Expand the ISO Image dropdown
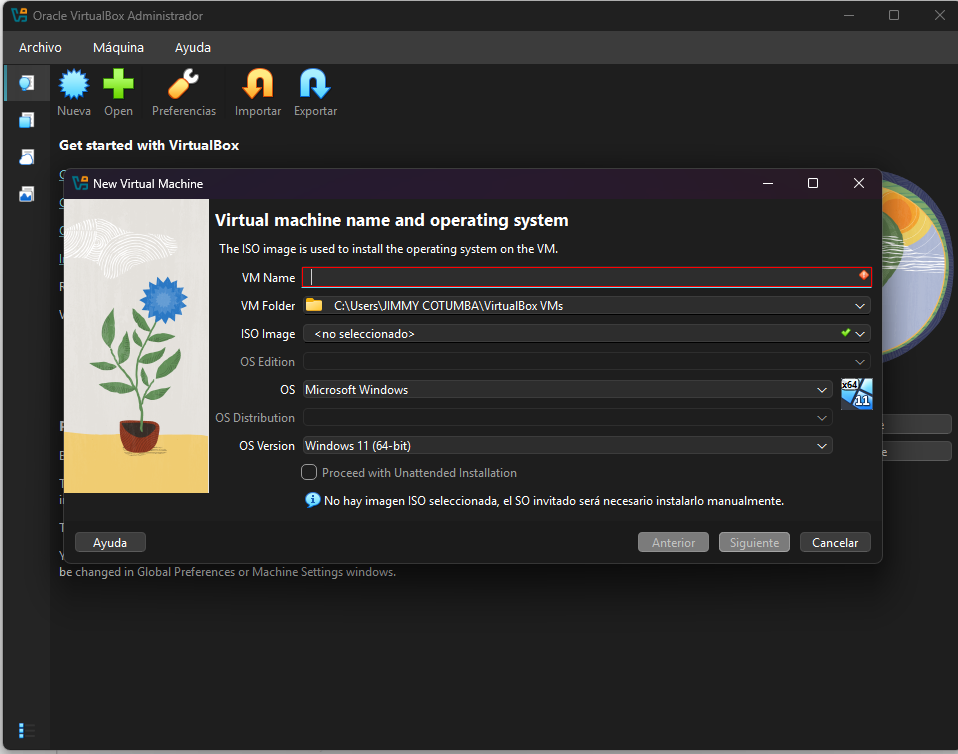 860,334
